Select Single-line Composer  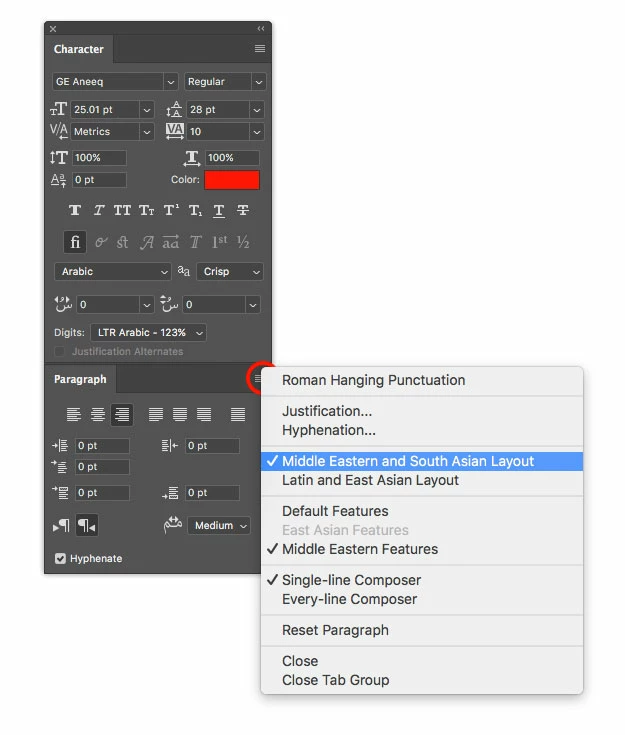(422, 580)
